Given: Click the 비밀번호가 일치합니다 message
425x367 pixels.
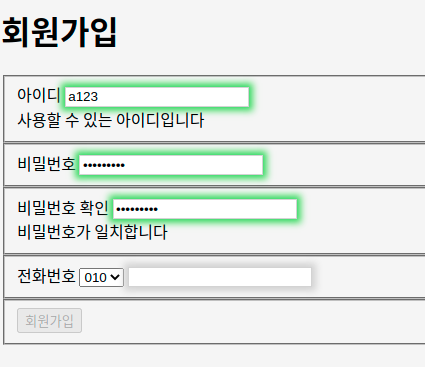Looking at the screenshot, I should [92, 232].
